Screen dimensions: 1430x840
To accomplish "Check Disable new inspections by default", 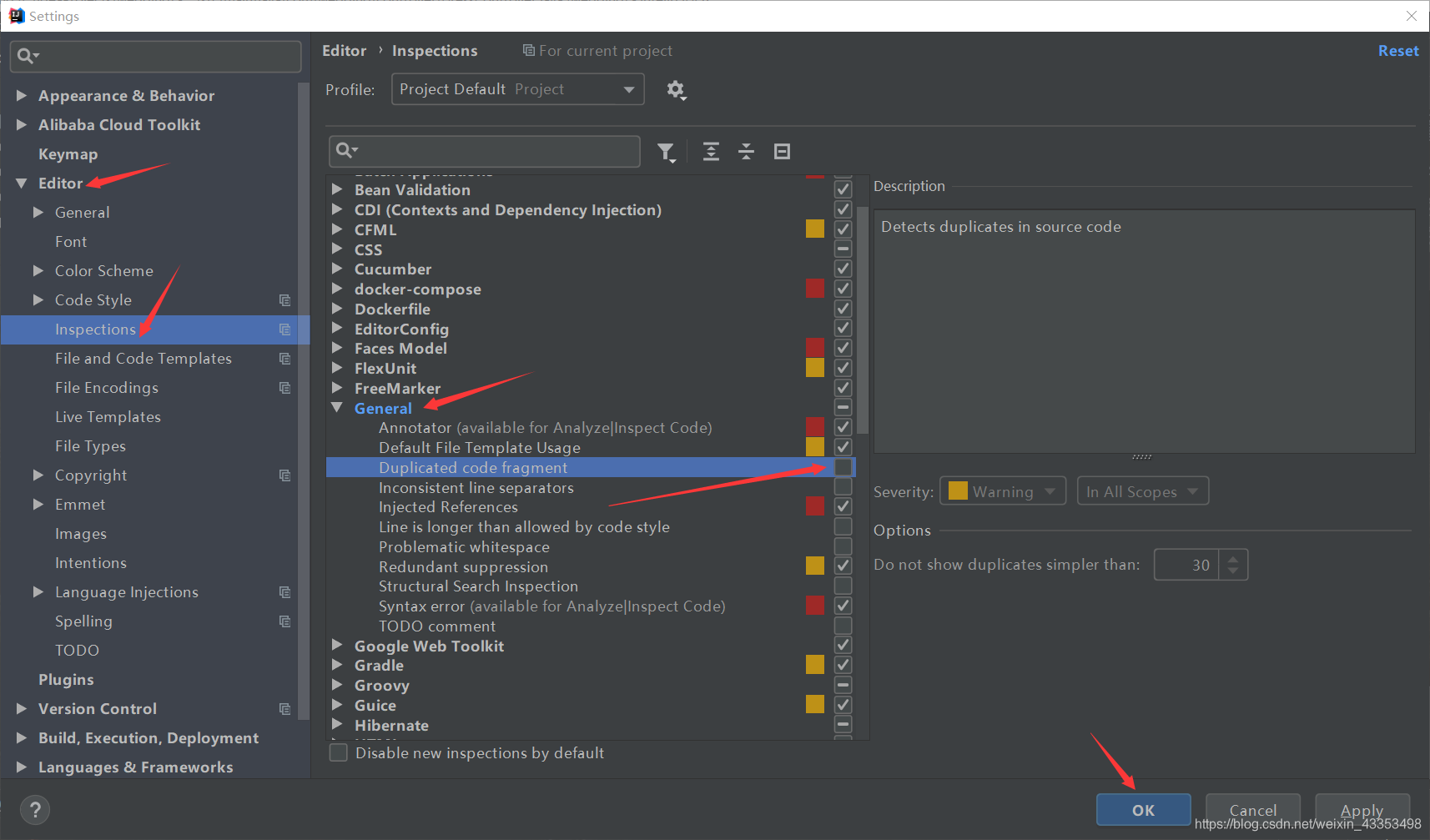I will click(x=338, y=753).
